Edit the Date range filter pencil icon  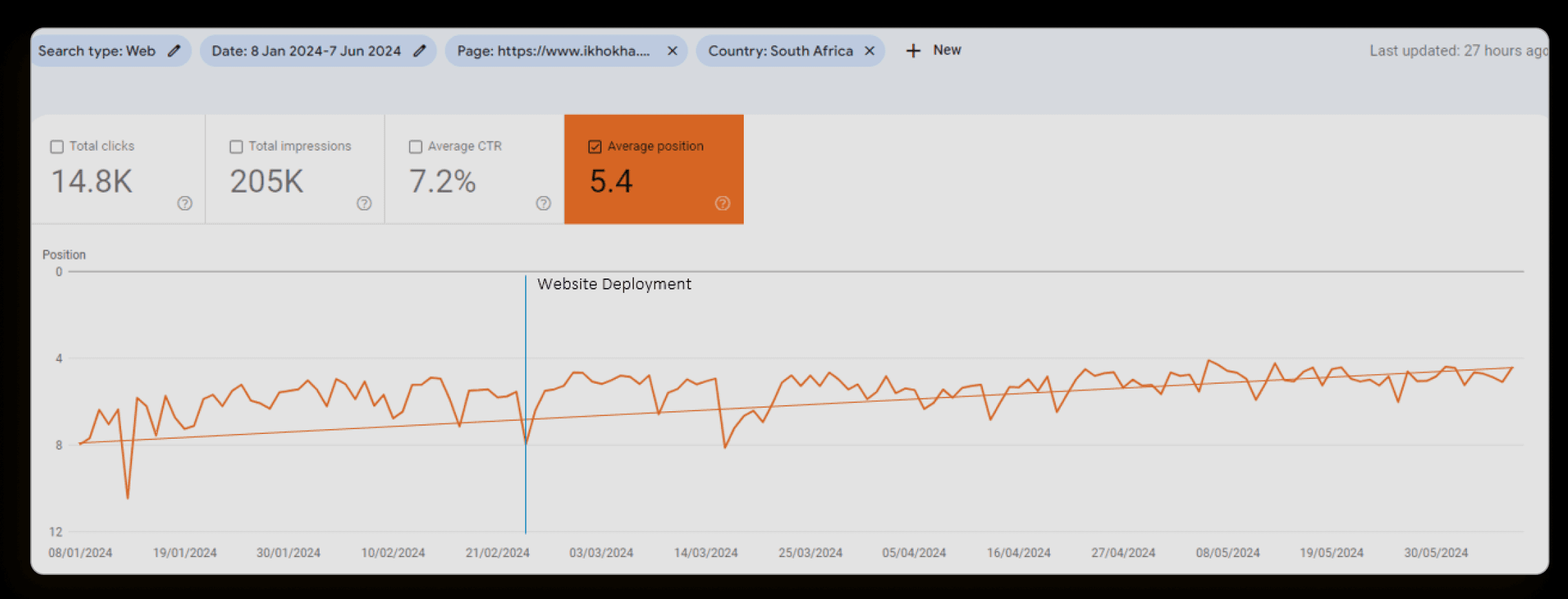pos(419,51)
